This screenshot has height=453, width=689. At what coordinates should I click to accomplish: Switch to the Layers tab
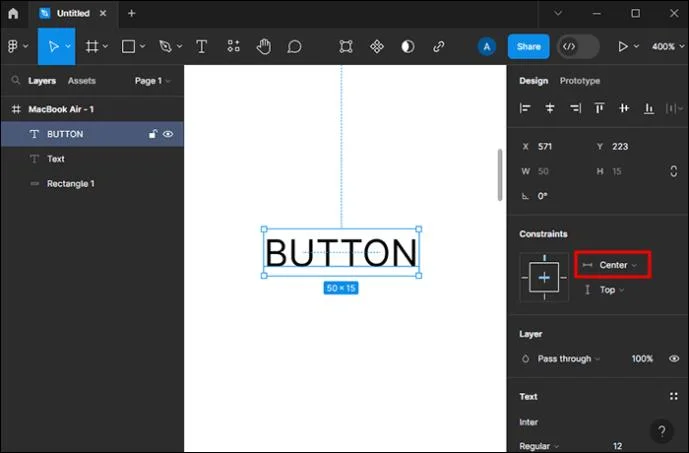tap(42, 81)
